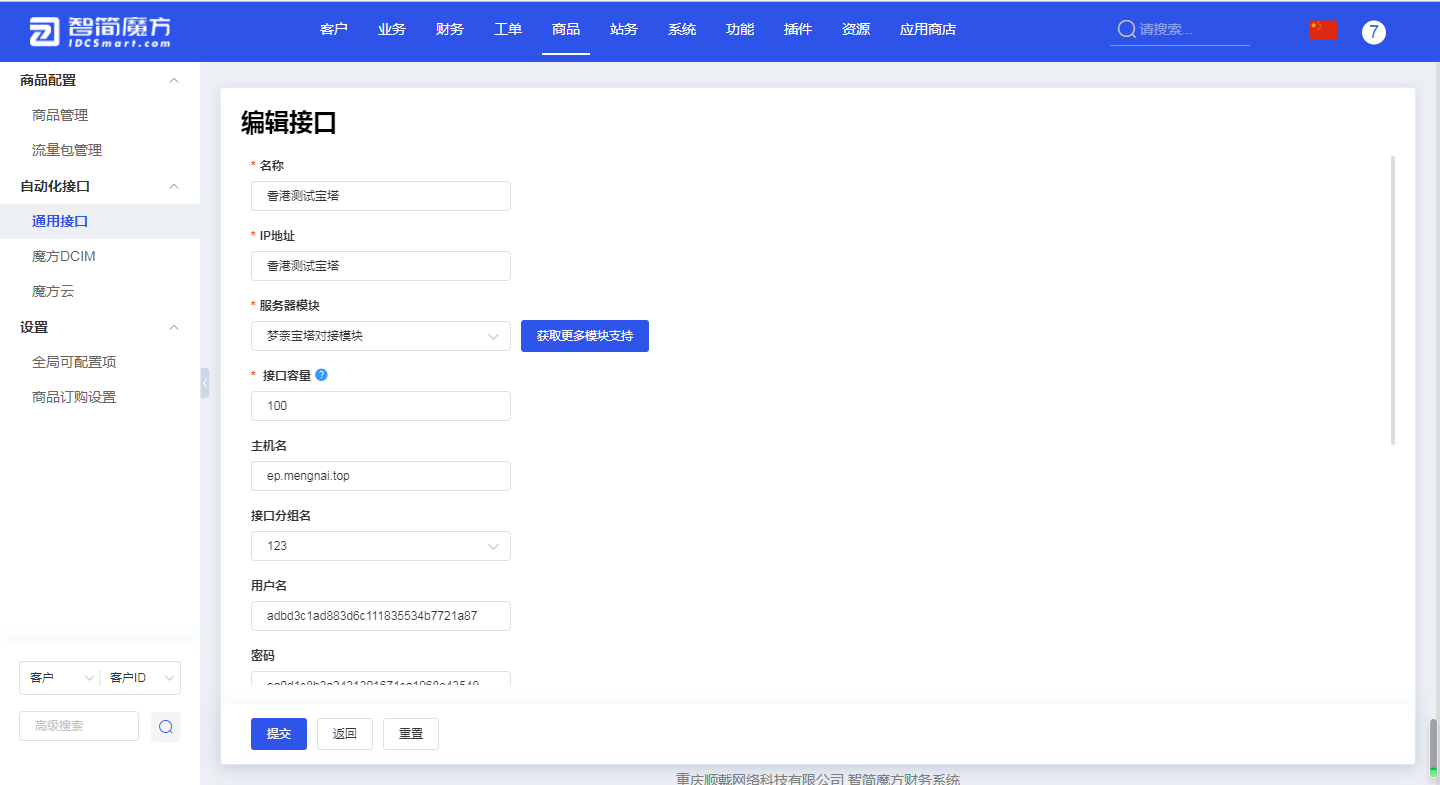Click the sidebar collapse handle arrow
This screenshot has width=1440, height=785.
point(205,383)
